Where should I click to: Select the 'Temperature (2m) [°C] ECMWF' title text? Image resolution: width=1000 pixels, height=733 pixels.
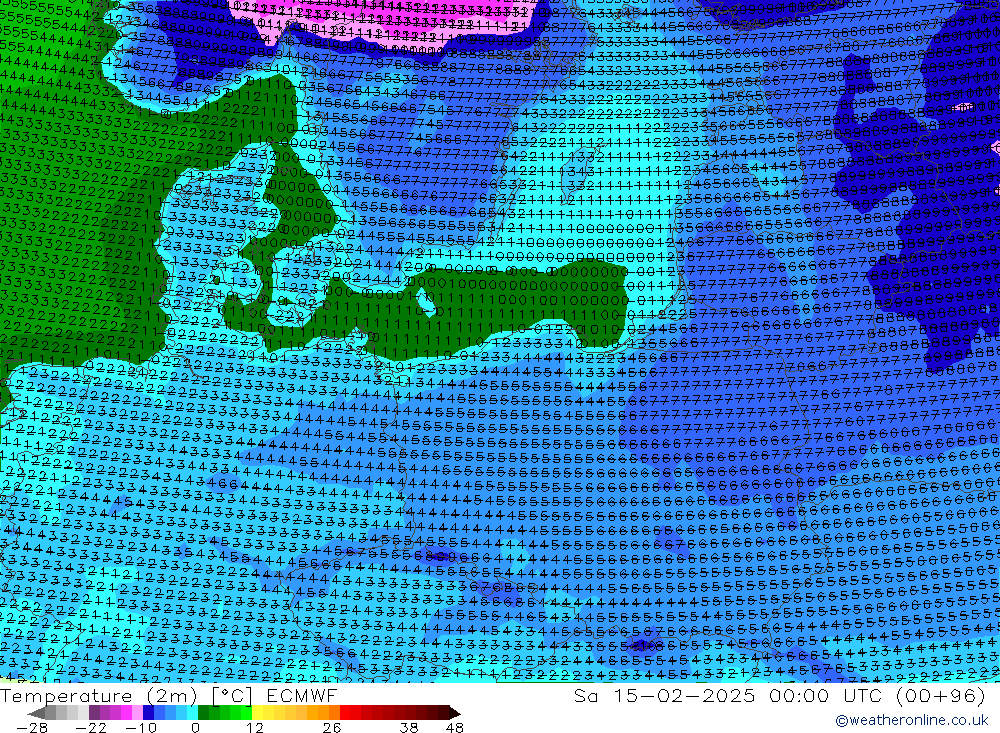click(168, 695)
